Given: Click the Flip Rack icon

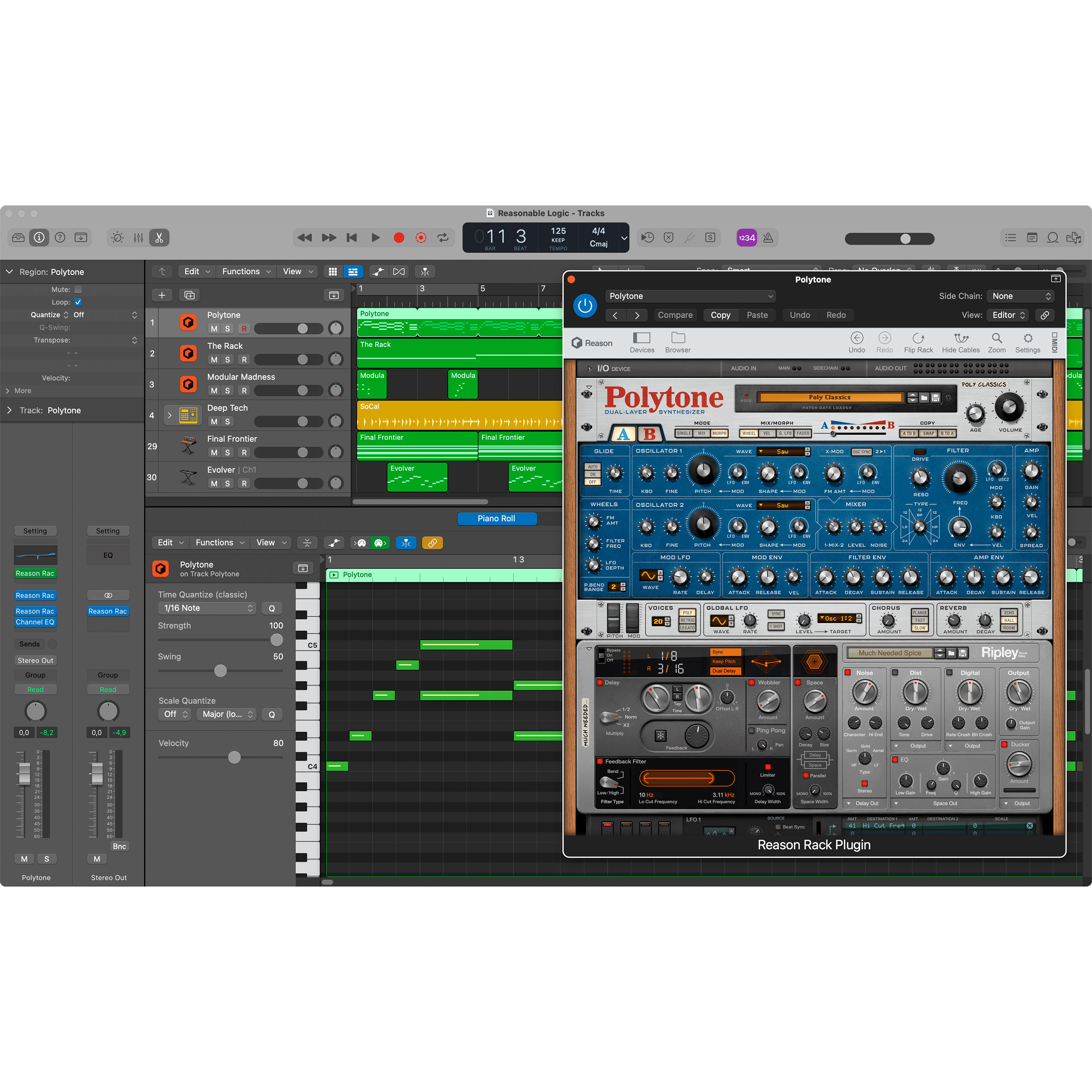Looking at the screenshot, I should 918,342.
